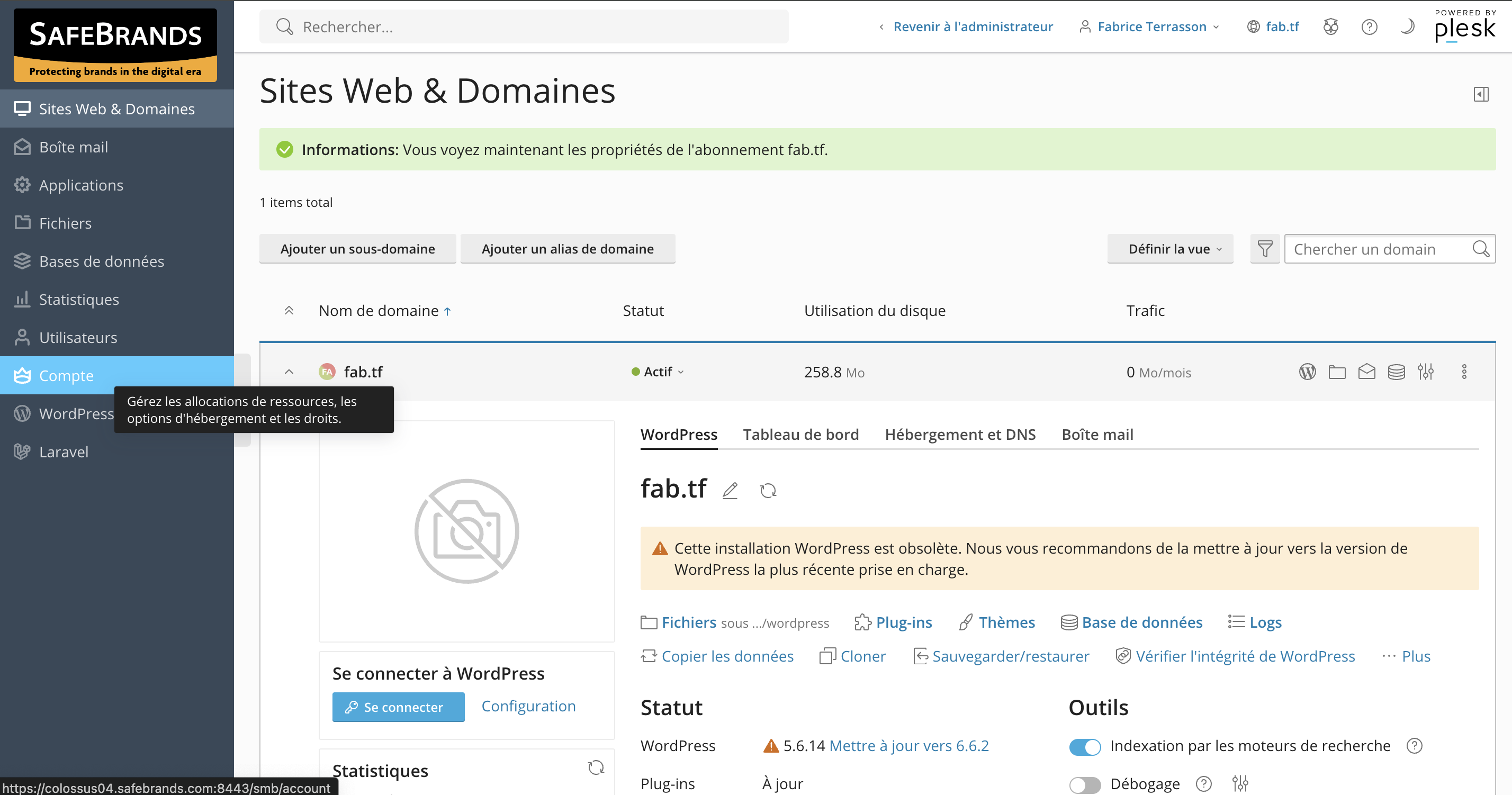Open Statistiques in sidebar

pyautogui.click(x=117, y=299)
